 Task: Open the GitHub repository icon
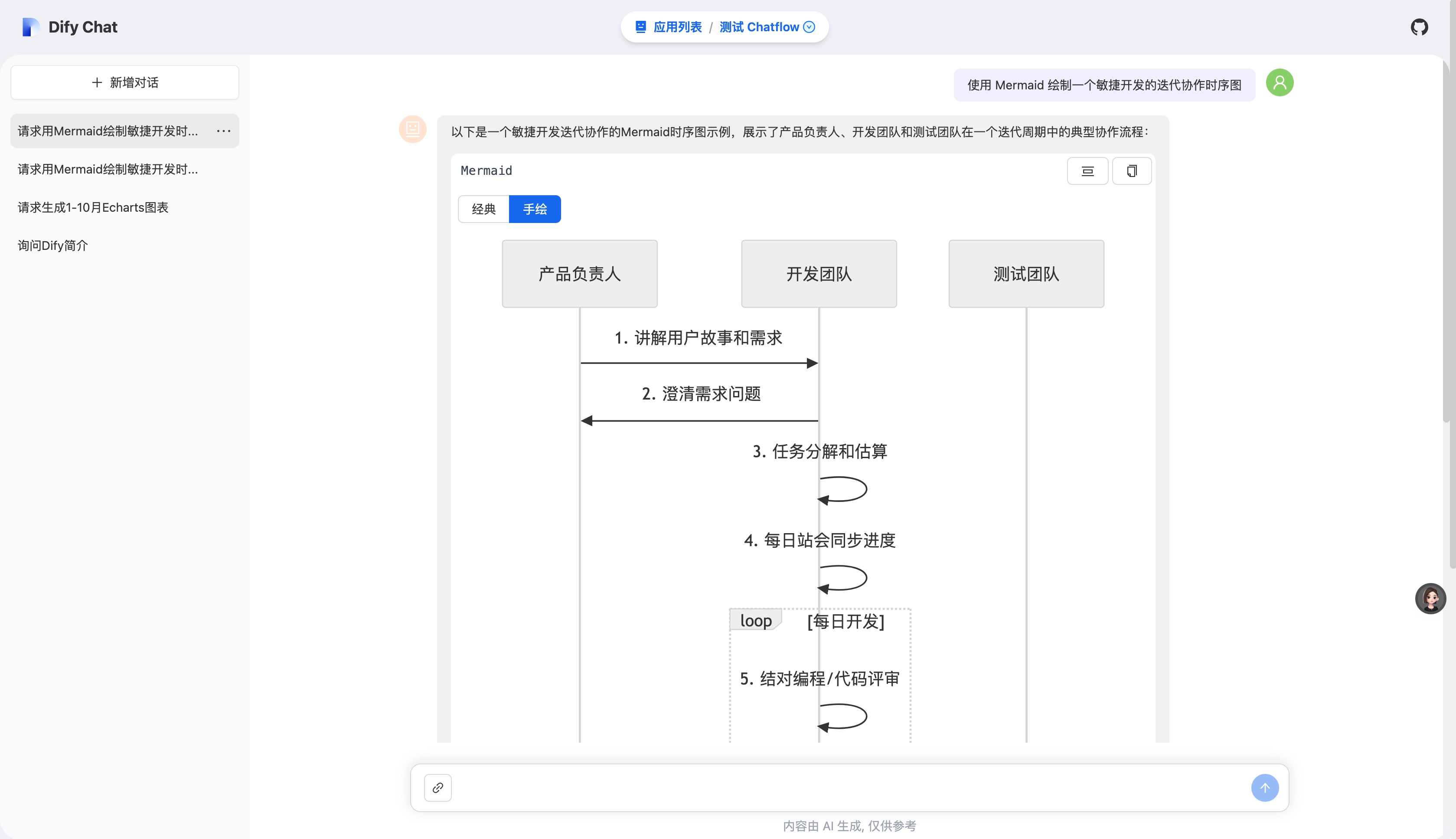[x=1419, y=27]
